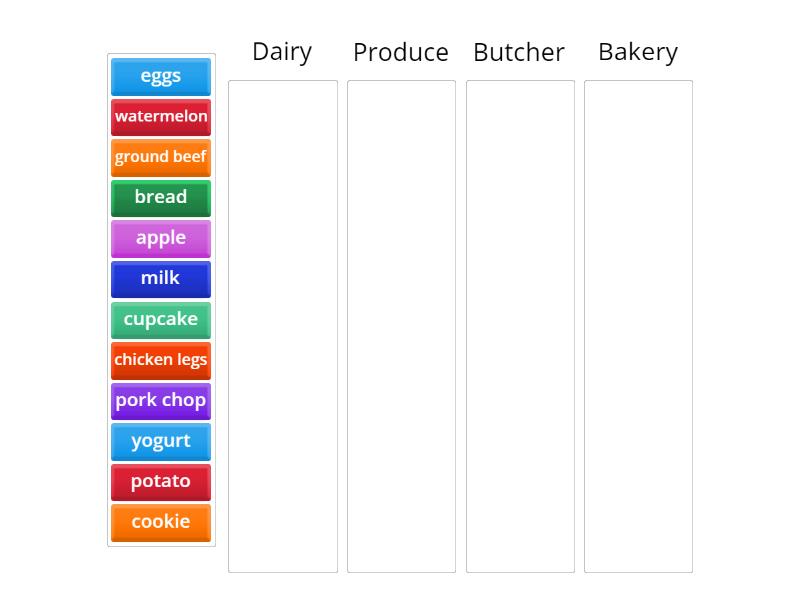Click the Bakery column header
The height and width of the screenshot is (600, 800).
638,52
